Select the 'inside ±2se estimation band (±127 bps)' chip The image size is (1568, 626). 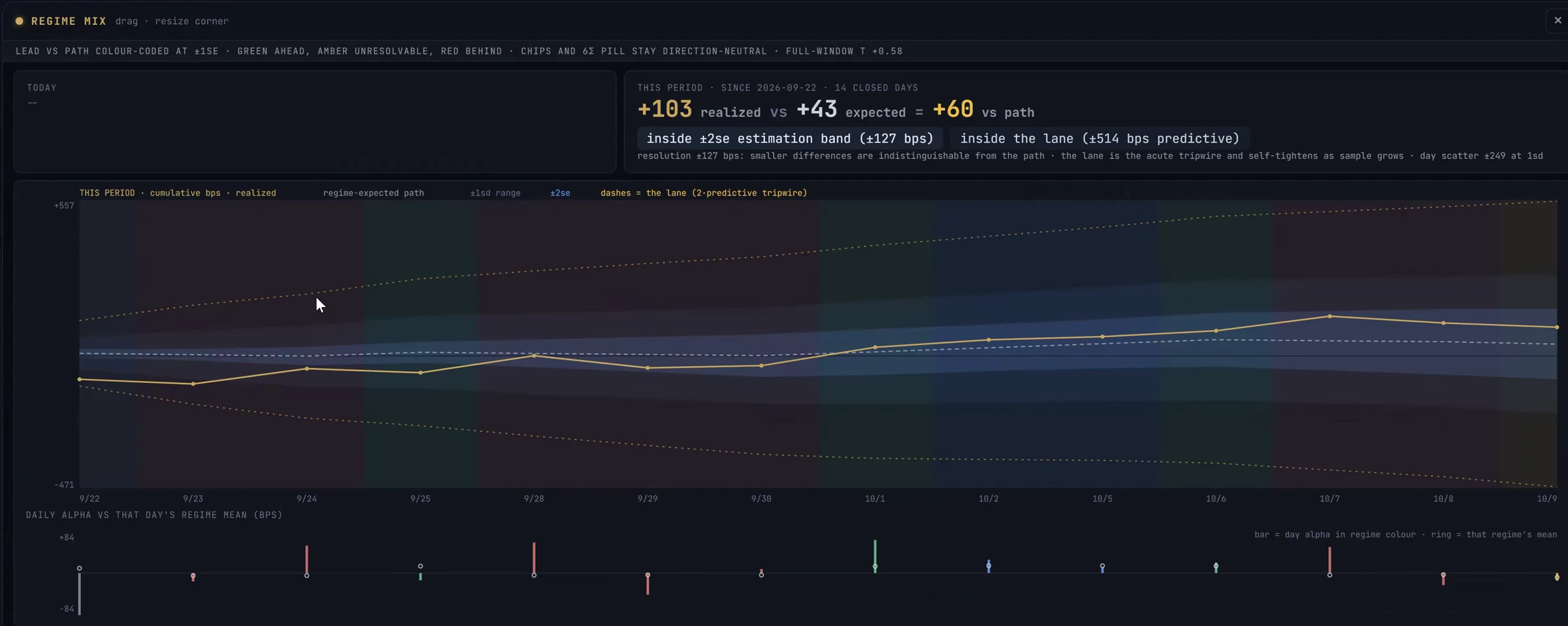tap(790, 139)
